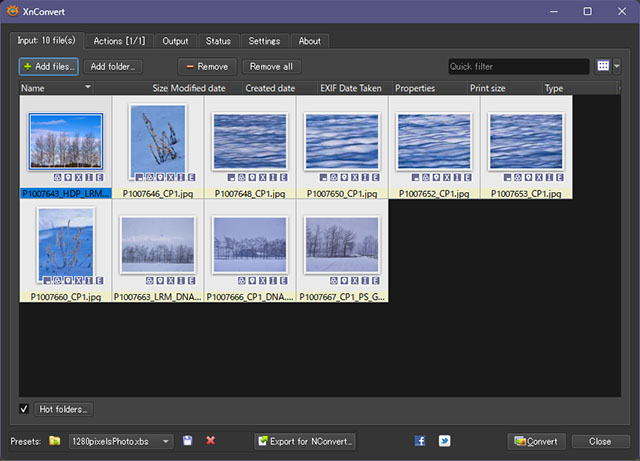
Task: Click the Print size column header
Action: [504, 88]
